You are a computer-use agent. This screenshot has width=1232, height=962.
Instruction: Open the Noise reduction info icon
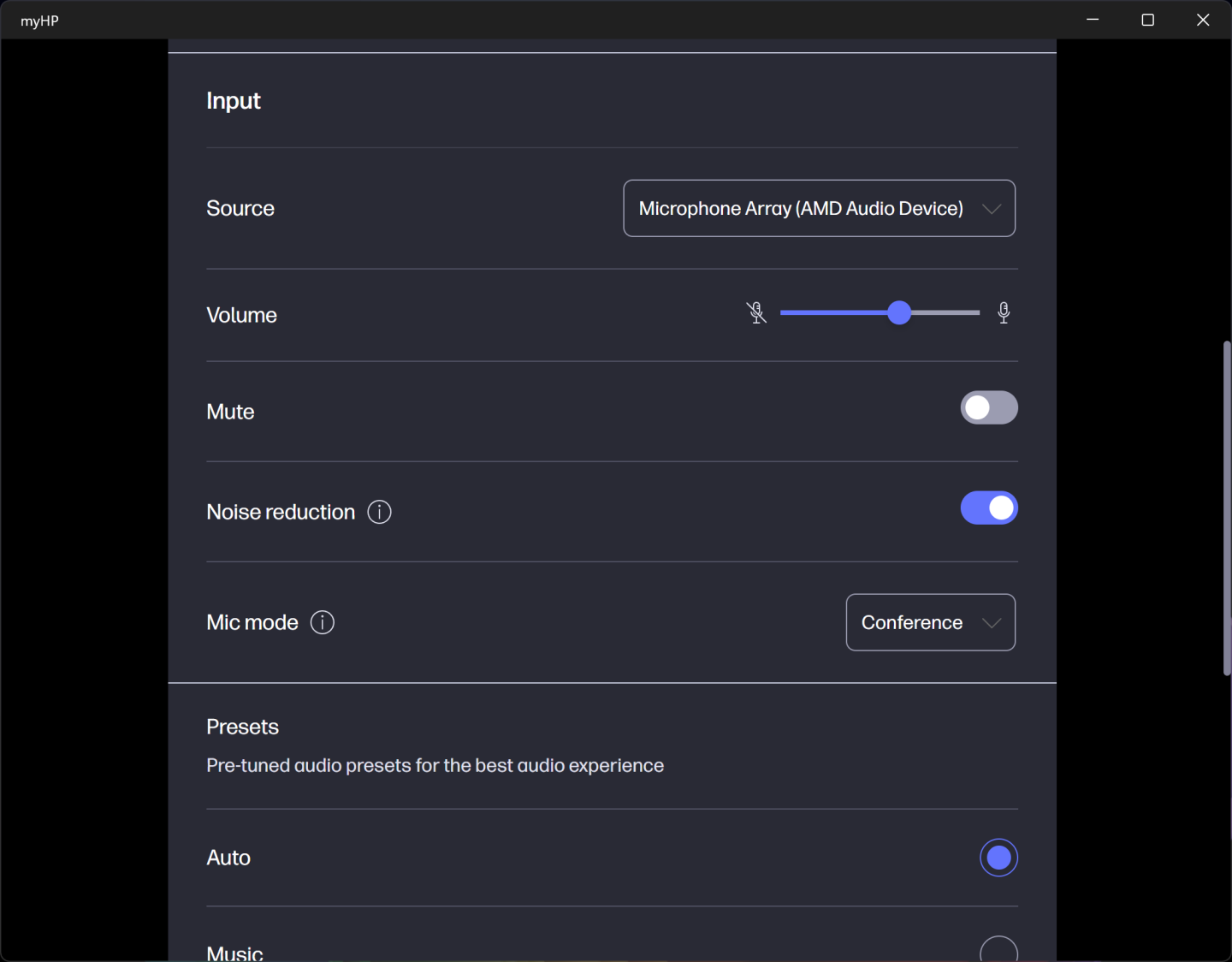[x=379, y=512]
